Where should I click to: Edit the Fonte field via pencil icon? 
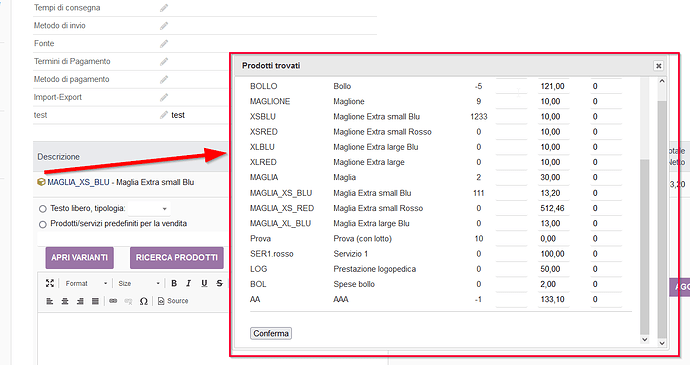[x=164, y=44]
